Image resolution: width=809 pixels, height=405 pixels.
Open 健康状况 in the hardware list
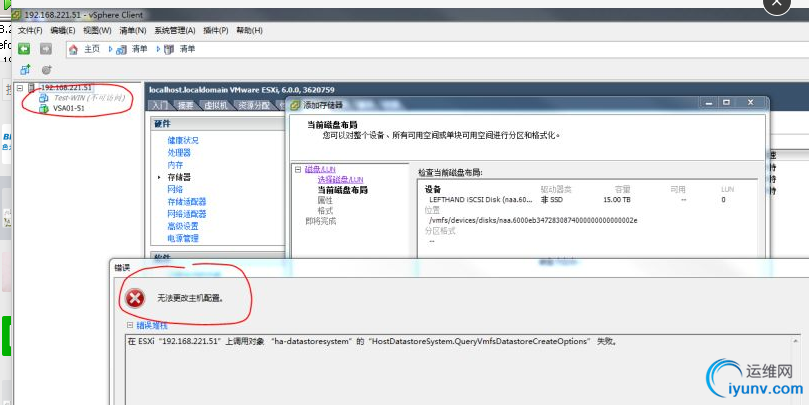tap(183, 140)
